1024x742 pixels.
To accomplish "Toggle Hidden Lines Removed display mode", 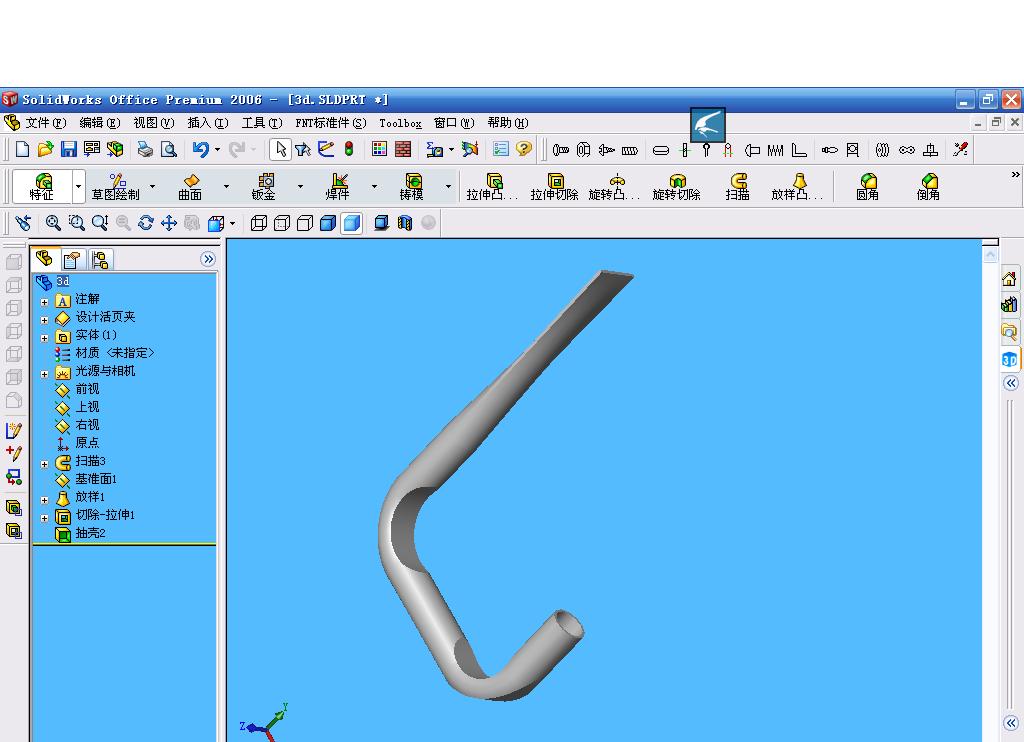I will click(305, 223).
